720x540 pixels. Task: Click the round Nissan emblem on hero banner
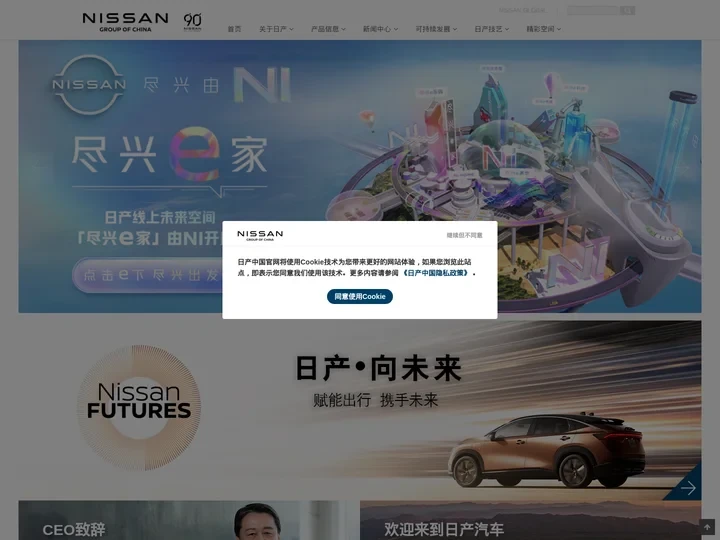tap(89, 84)
